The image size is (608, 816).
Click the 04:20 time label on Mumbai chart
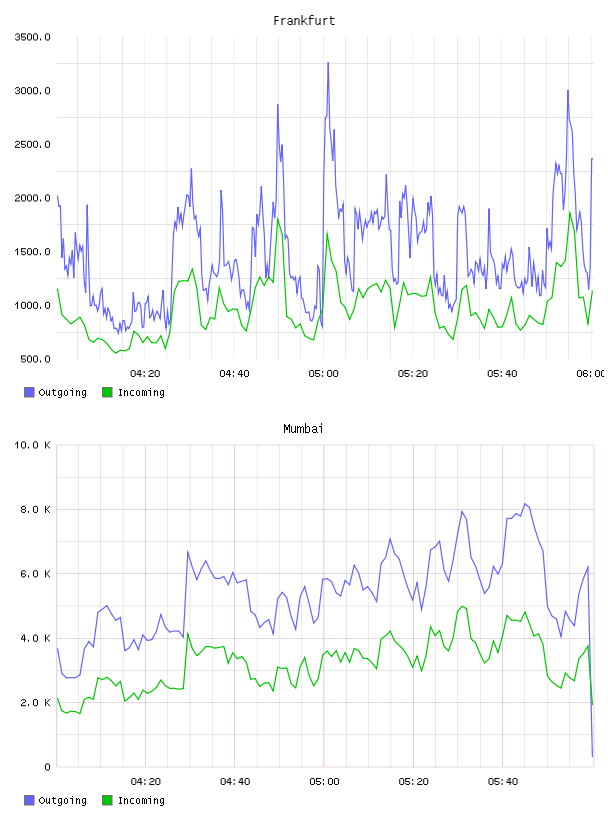(146, 782)
